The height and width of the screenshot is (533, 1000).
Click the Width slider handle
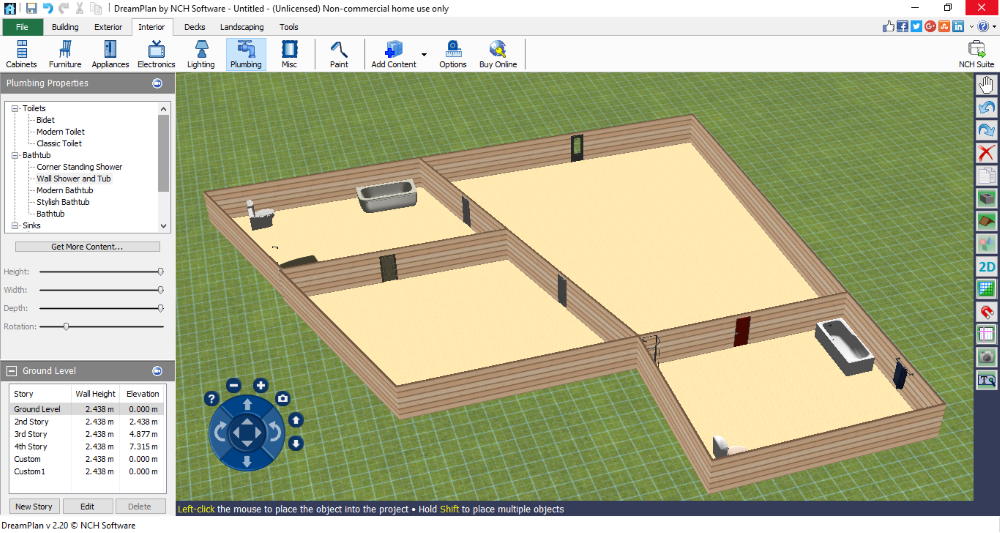point(160,289)
